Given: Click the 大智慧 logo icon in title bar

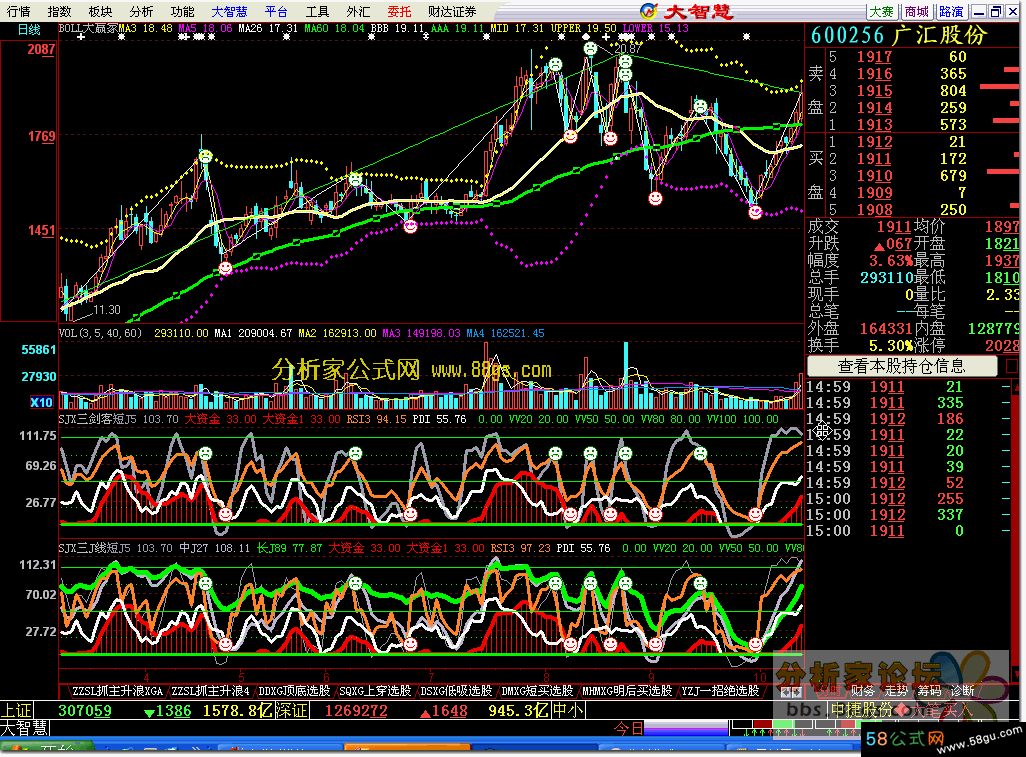Looking at the screenshot, I should [x=648, y=11].
